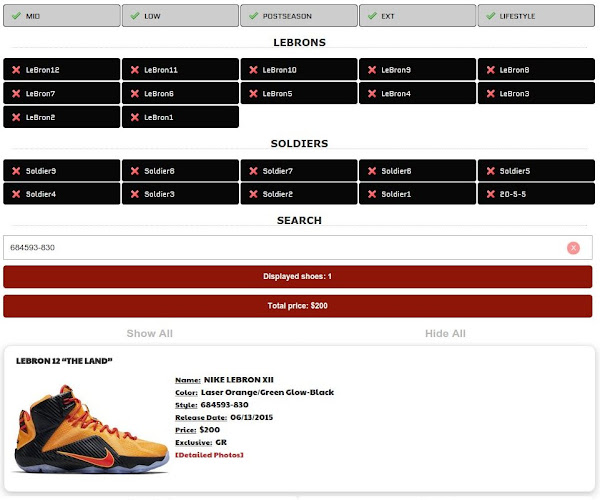Click the Total price: $200 bar
600x500 pixels.
point(297,306)
